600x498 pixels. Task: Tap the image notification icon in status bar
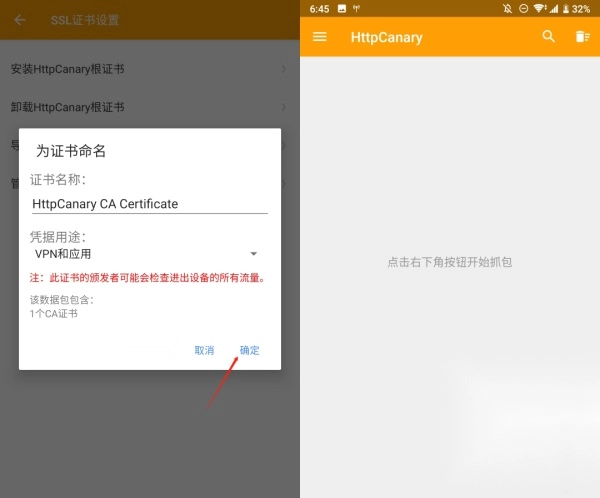tap(341, 9)
